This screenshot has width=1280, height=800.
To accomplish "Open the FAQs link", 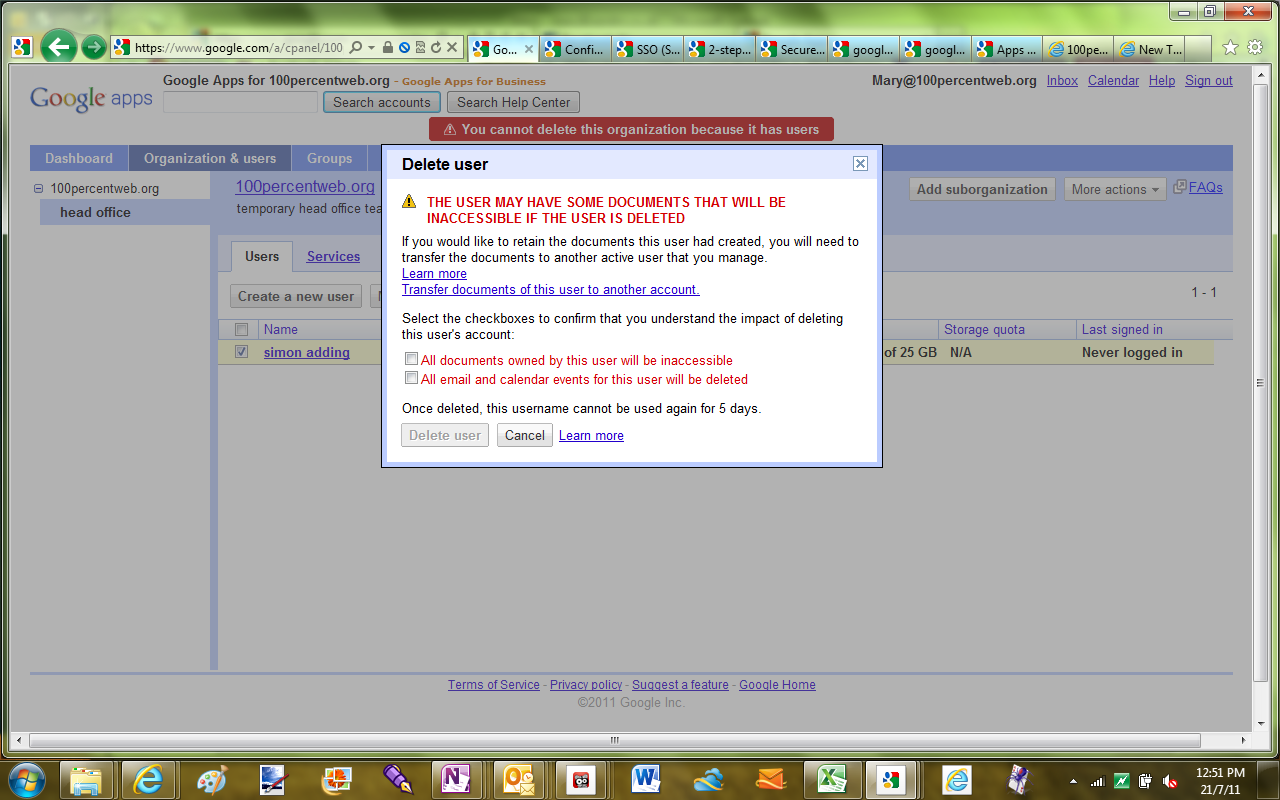I will [x=1206, y=187].
